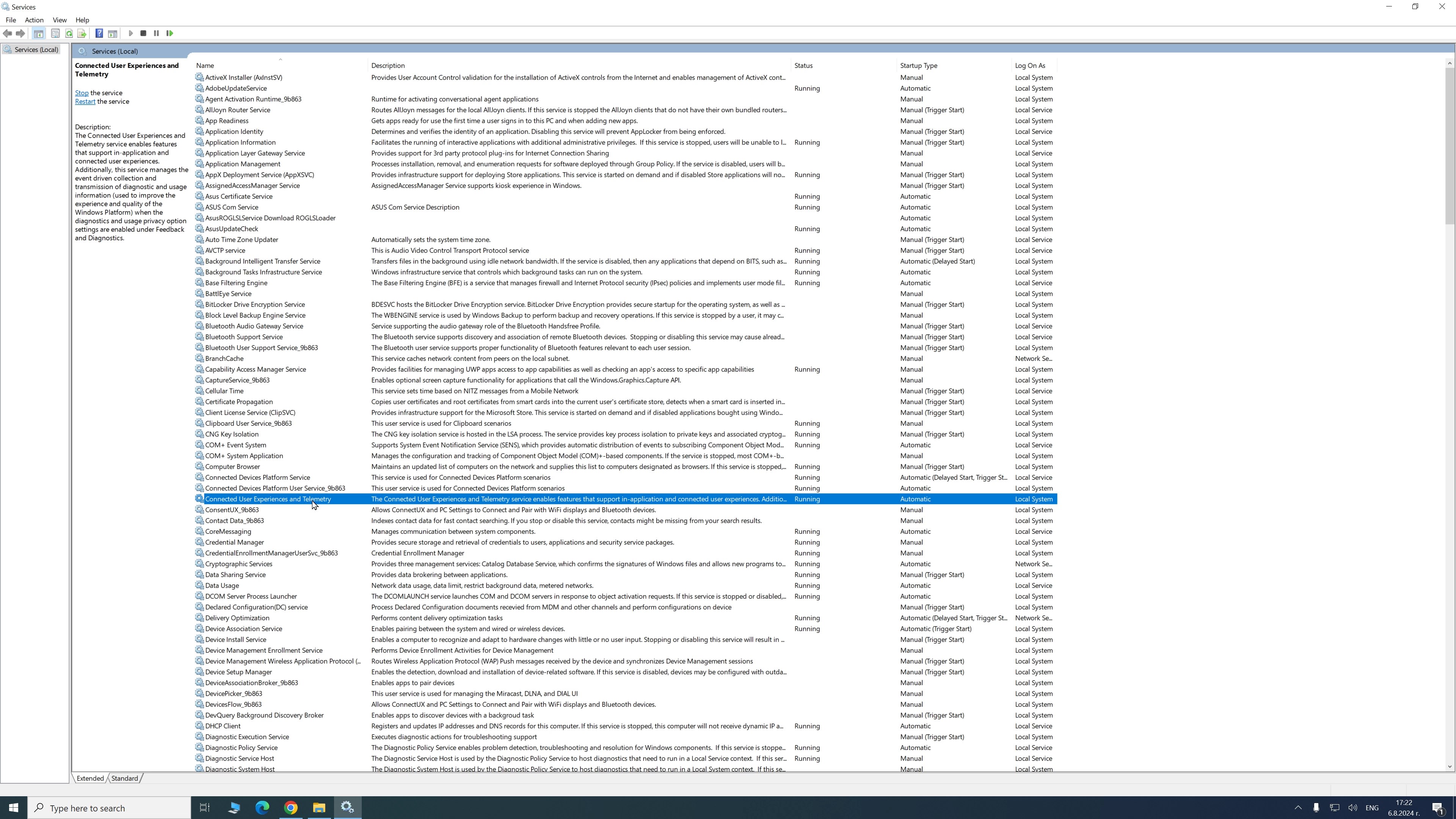Open Properties from the toolbar icon
The image size is (1456, 819).
[55, 33]
